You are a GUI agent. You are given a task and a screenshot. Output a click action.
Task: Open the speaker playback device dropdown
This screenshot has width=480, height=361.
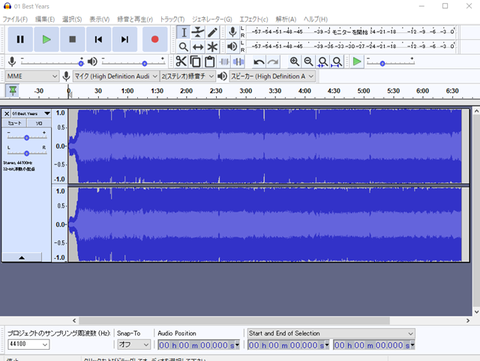(272, 76)
